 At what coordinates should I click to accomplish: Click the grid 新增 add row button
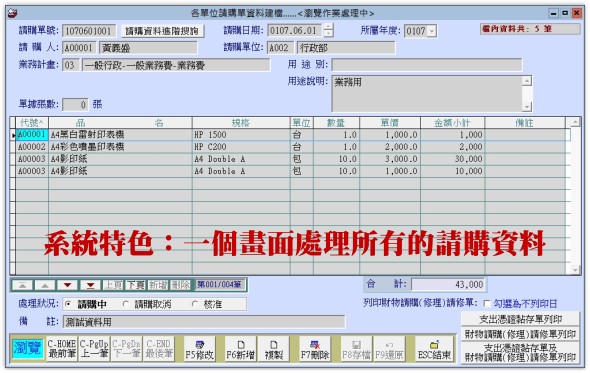[158, 285]
